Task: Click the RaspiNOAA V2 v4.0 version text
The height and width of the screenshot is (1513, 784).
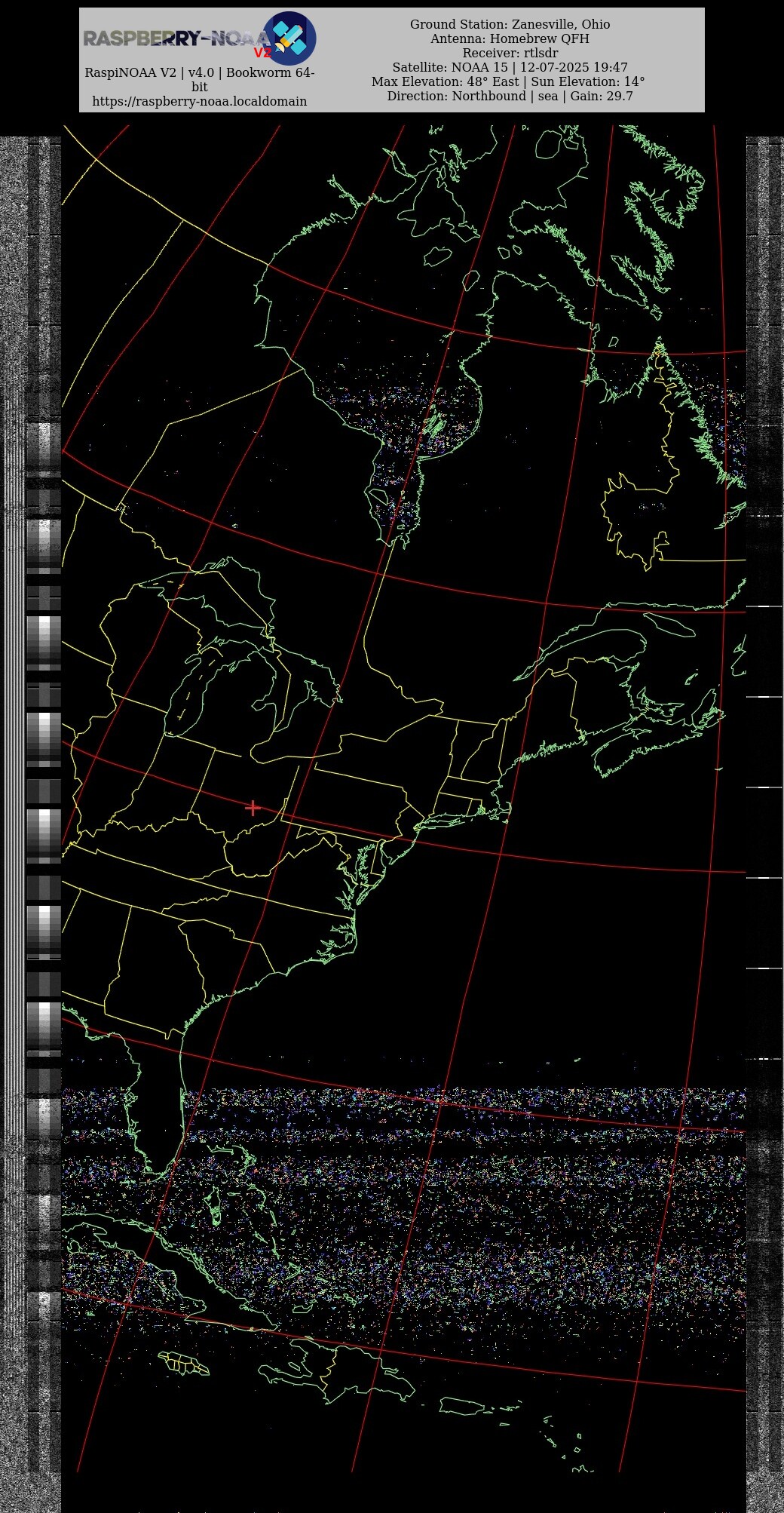Action: [x=199, y=73]
